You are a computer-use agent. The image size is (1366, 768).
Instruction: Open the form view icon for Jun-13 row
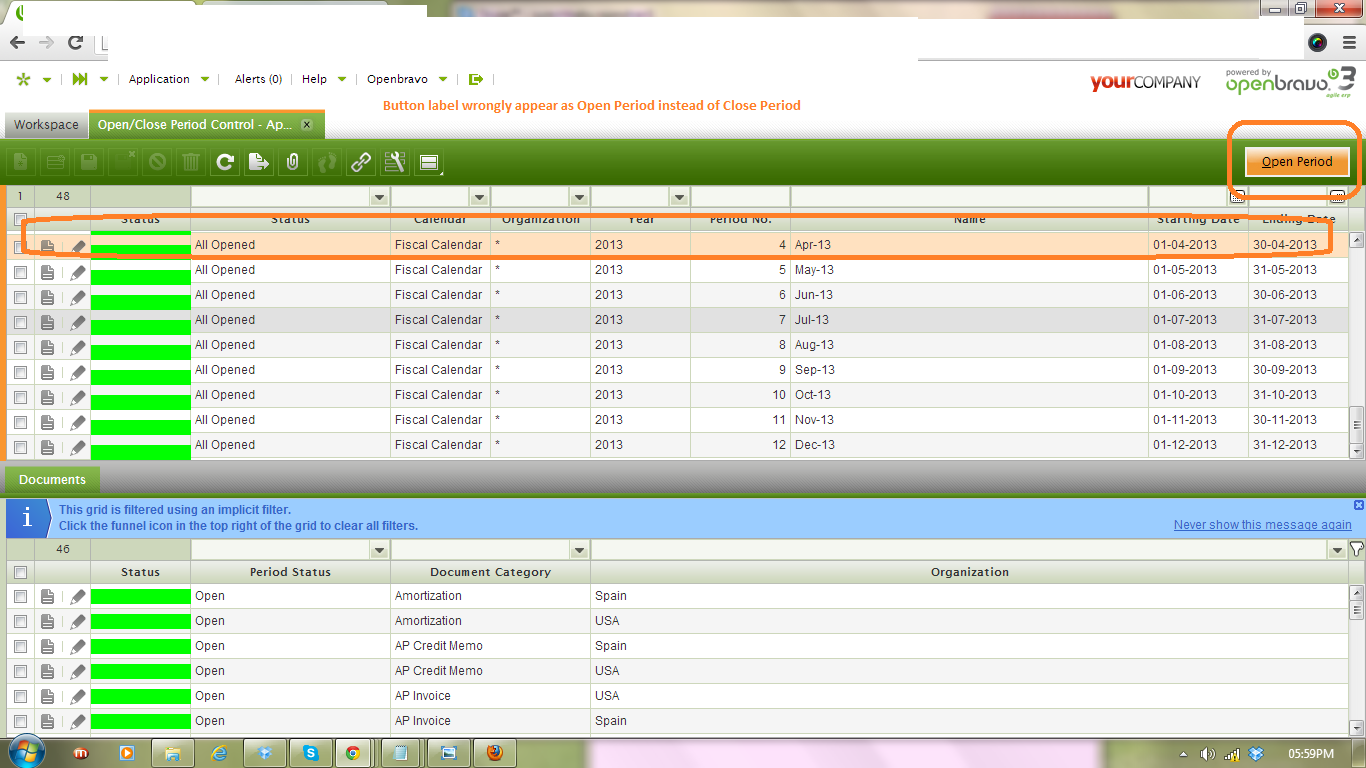point(47,297)
